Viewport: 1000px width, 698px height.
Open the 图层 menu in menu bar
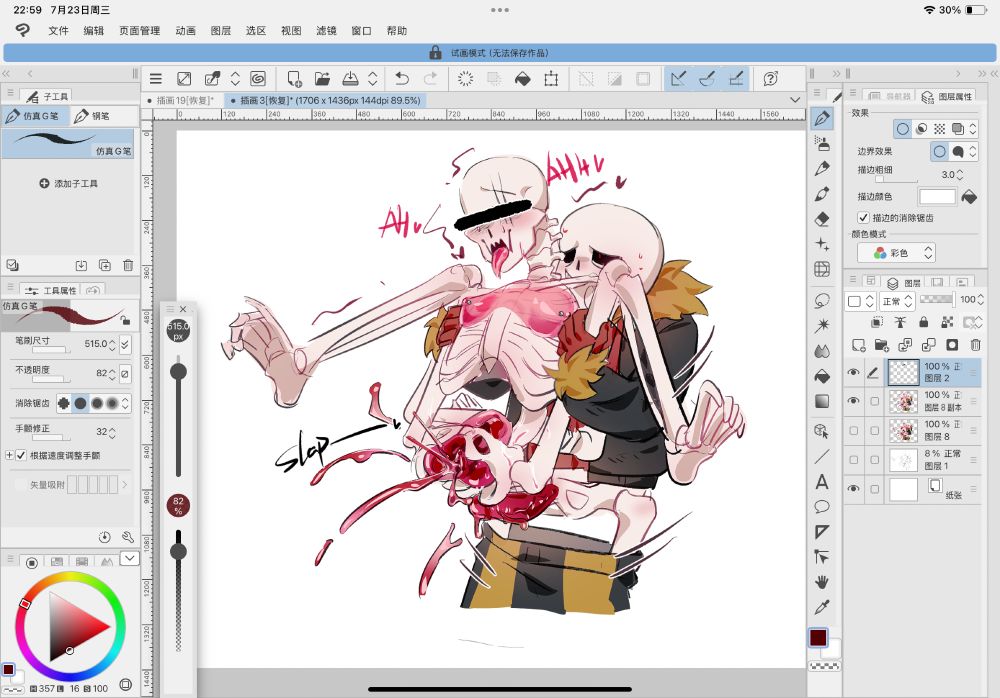click(221, 31)
